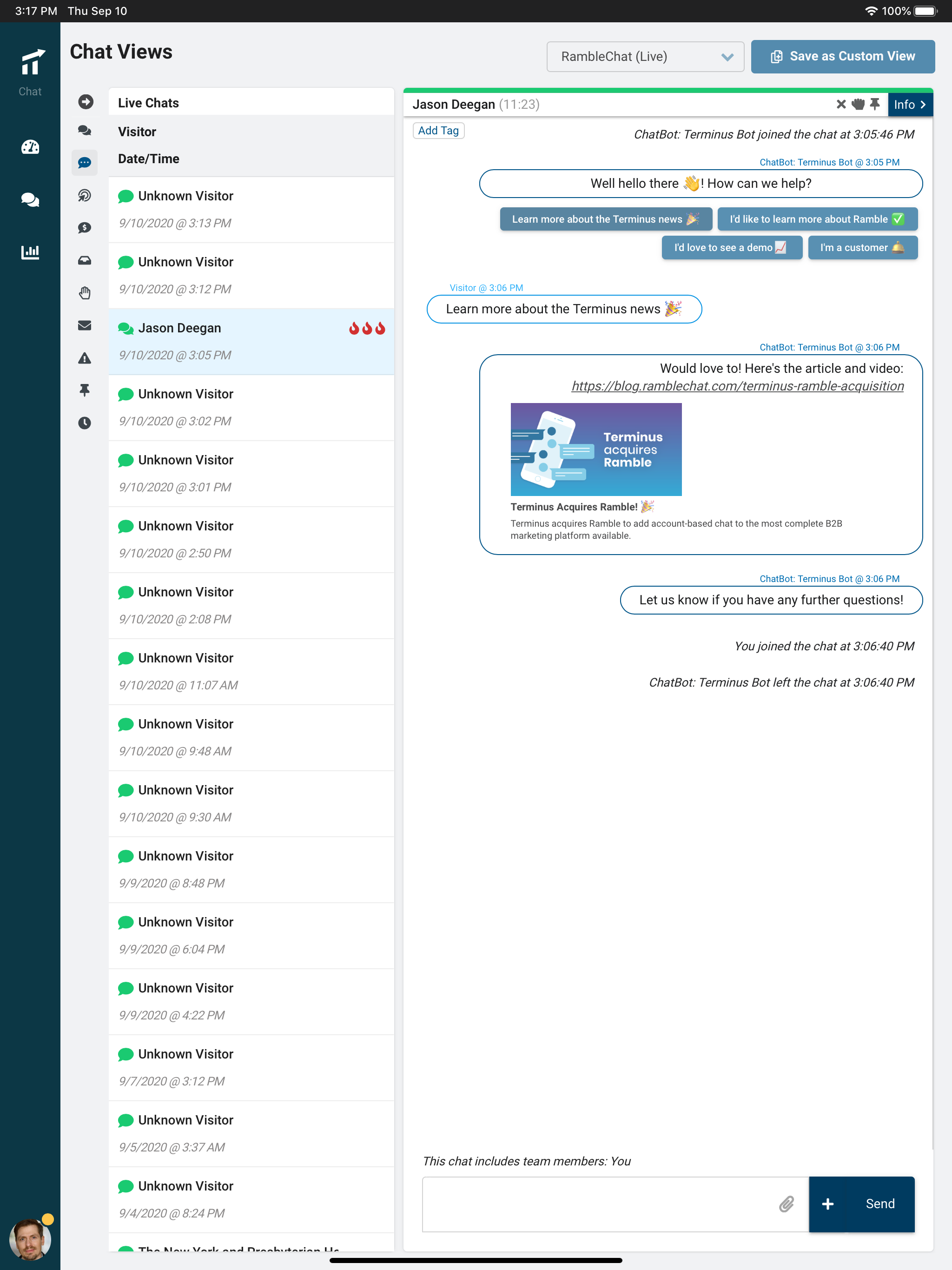Open the bar chart reports icon
The image size is (952, 1270).
[30, 252]
